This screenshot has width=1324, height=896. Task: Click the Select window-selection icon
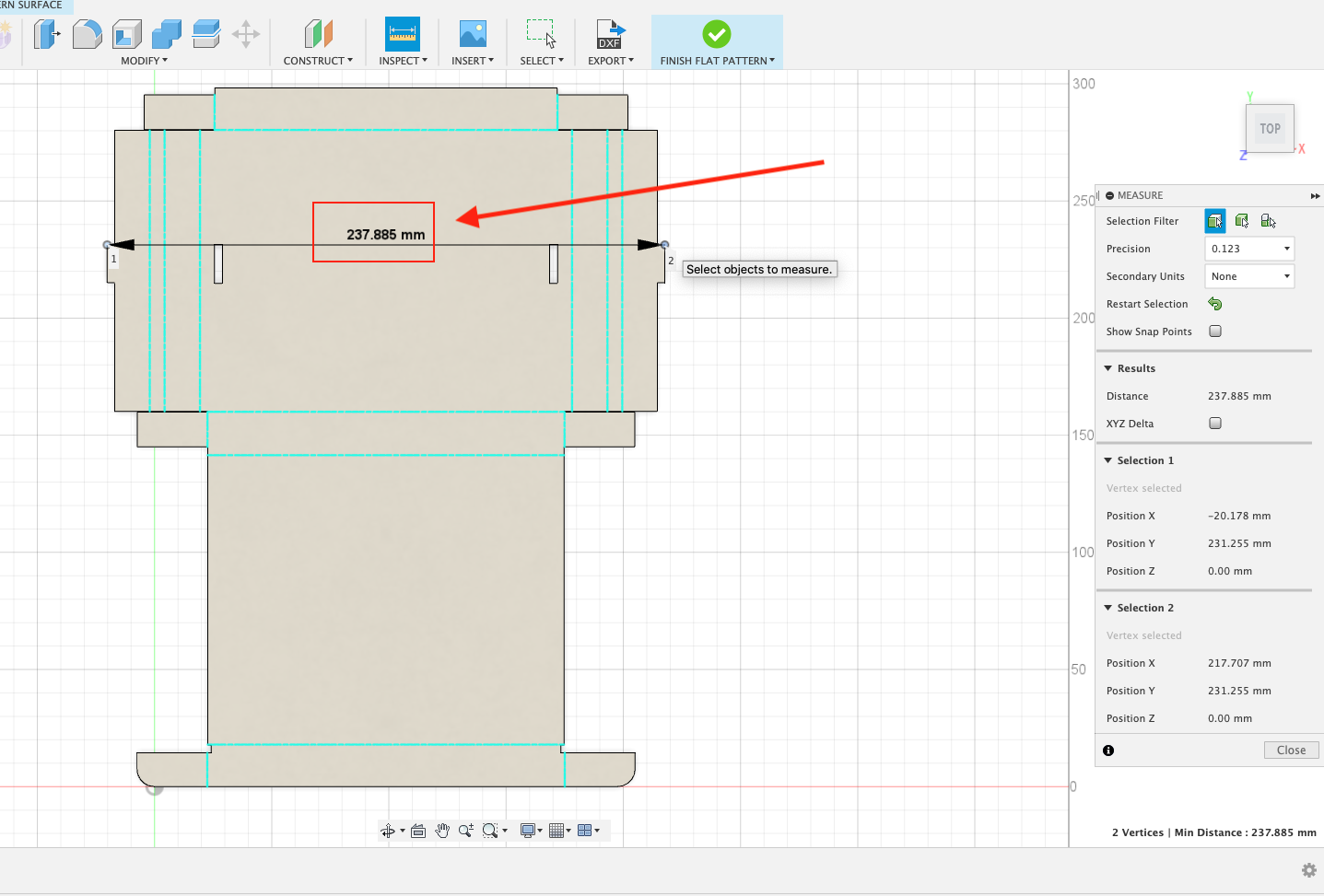click(x=541, y=34)
